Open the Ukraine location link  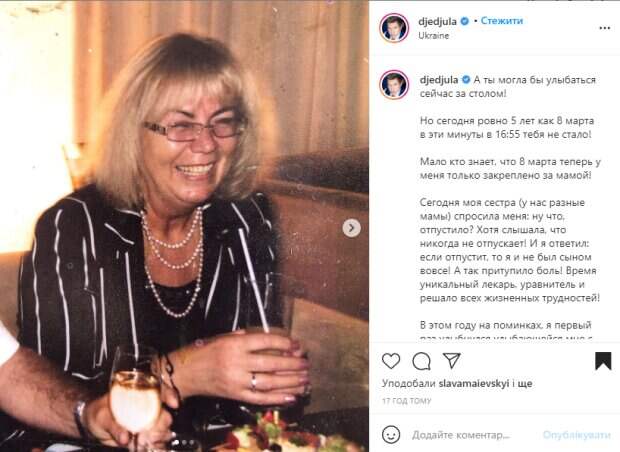coord(434,36)
